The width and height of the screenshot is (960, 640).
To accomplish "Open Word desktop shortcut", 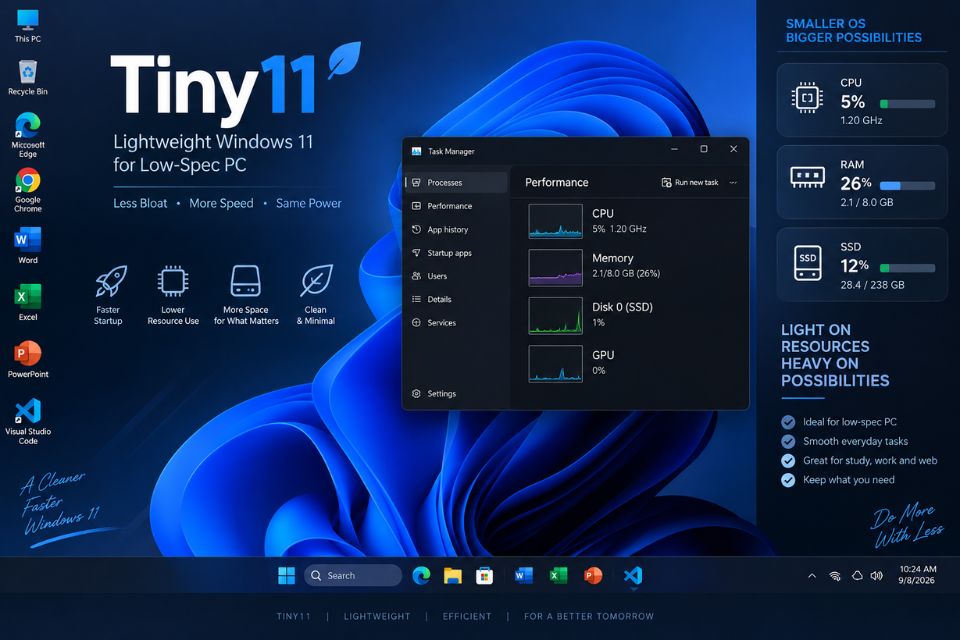I will pyautogui.click(x=28, y=245).
